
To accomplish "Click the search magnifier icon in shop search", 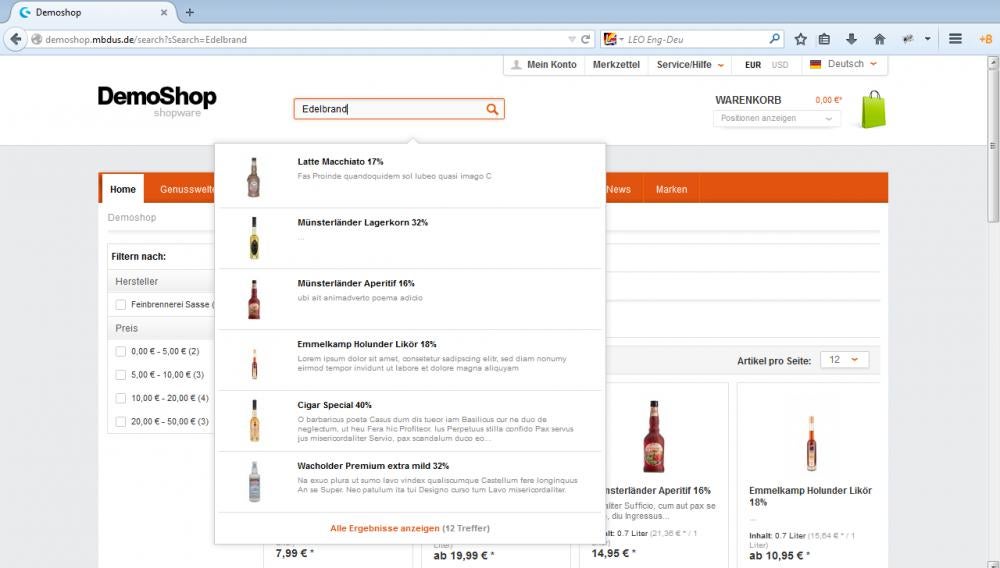I will point(492,109).
